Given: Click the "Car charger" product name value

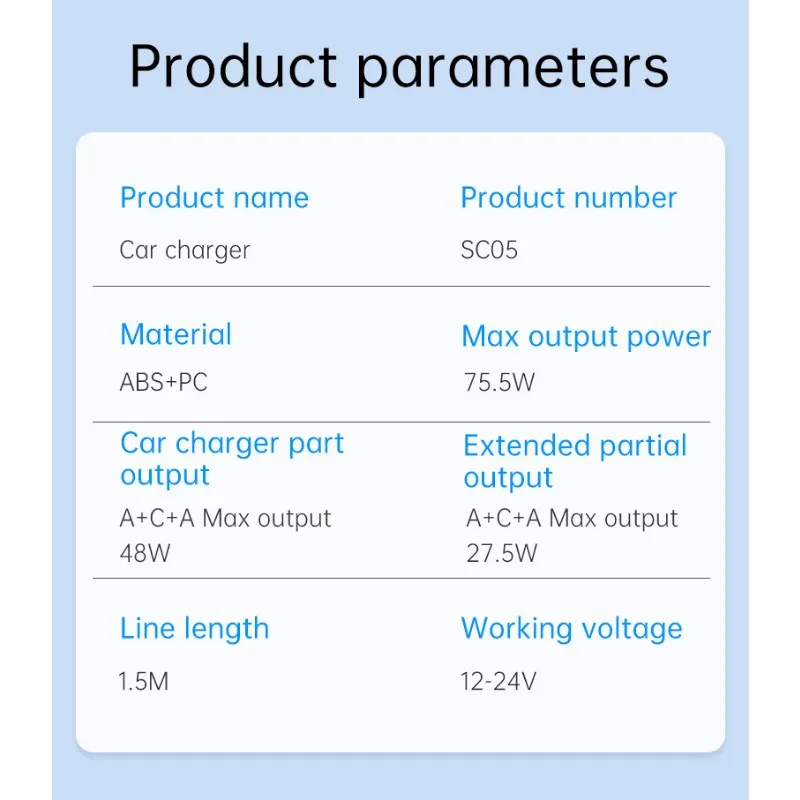Looking at the screenshot, I should [184, 250].
